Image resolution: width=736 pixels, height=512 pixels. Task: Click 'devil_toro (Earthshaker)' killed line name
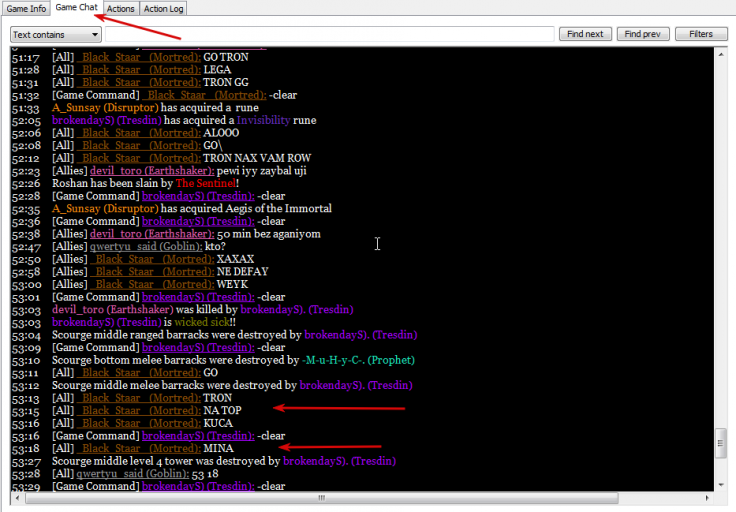tap(113, 310)
